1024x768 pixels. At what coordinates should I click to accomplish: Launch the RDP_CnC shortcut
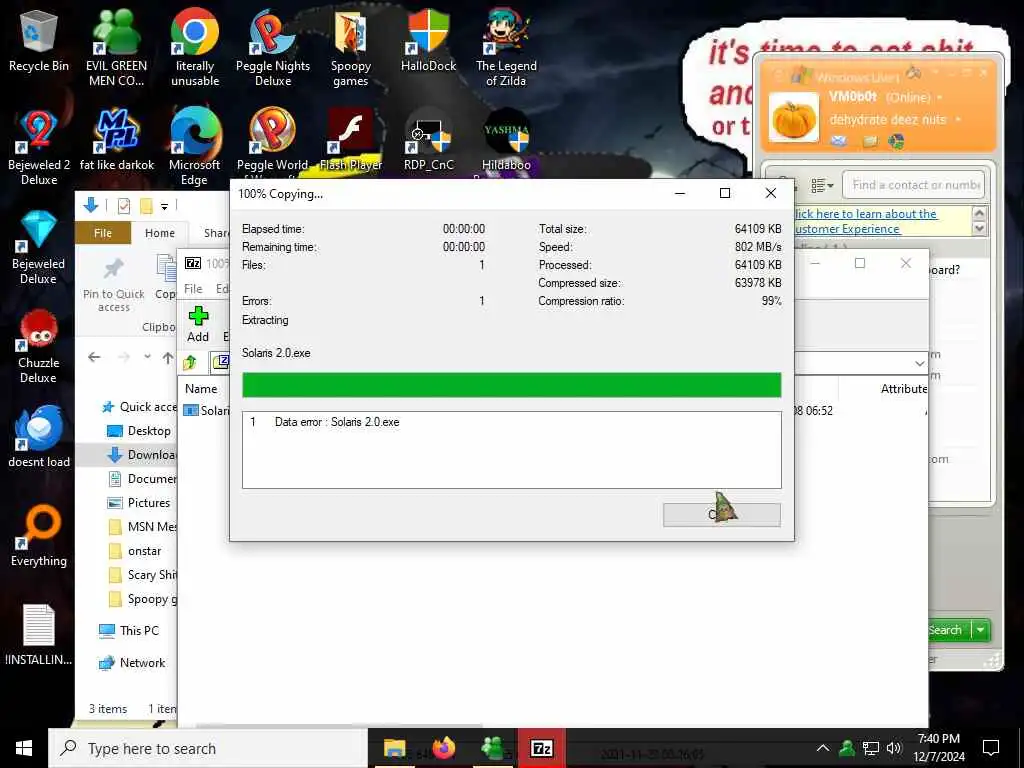click(x=428, y=140)
